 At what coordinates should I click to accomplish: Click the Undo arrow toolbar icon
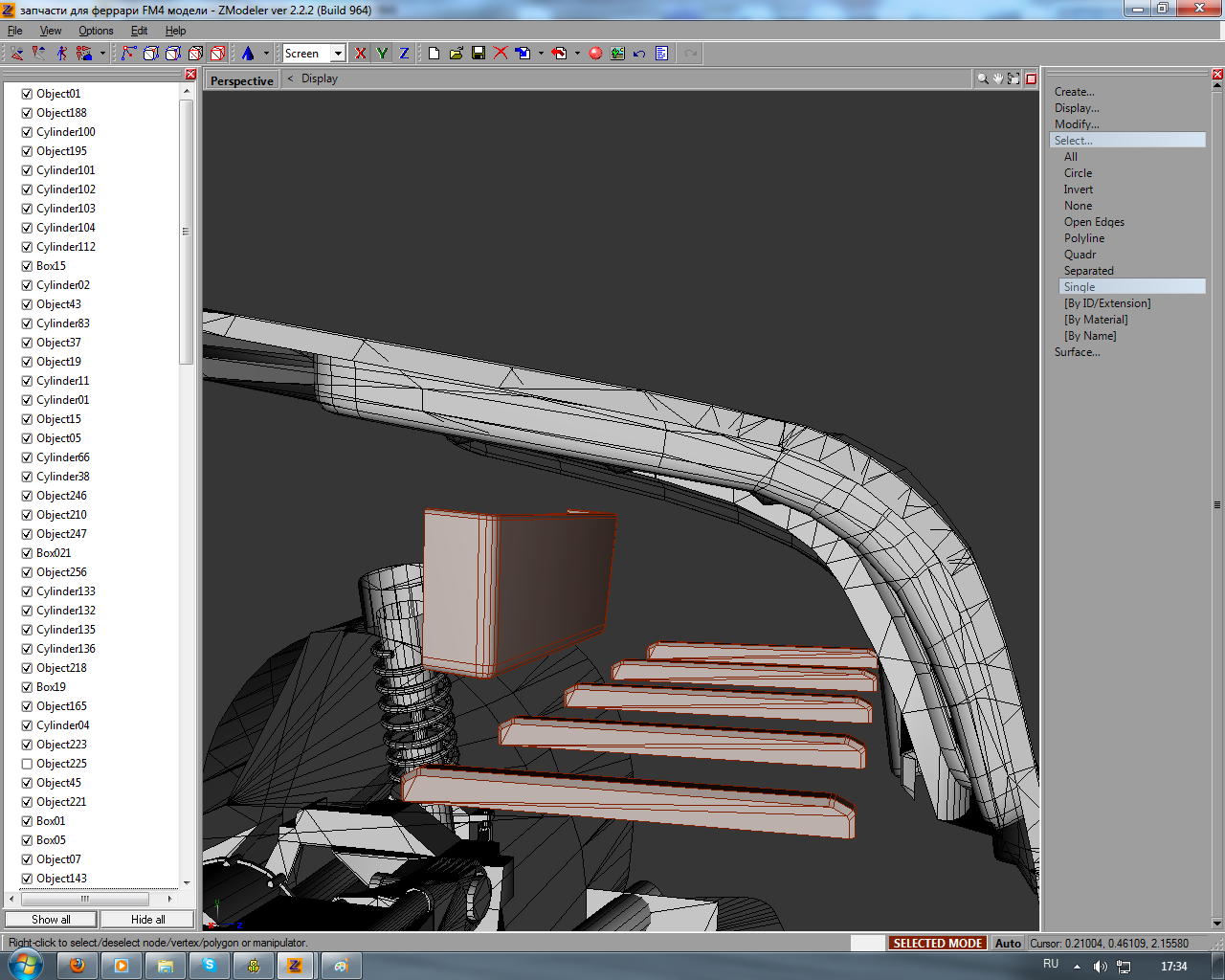(x=639, y=54)
